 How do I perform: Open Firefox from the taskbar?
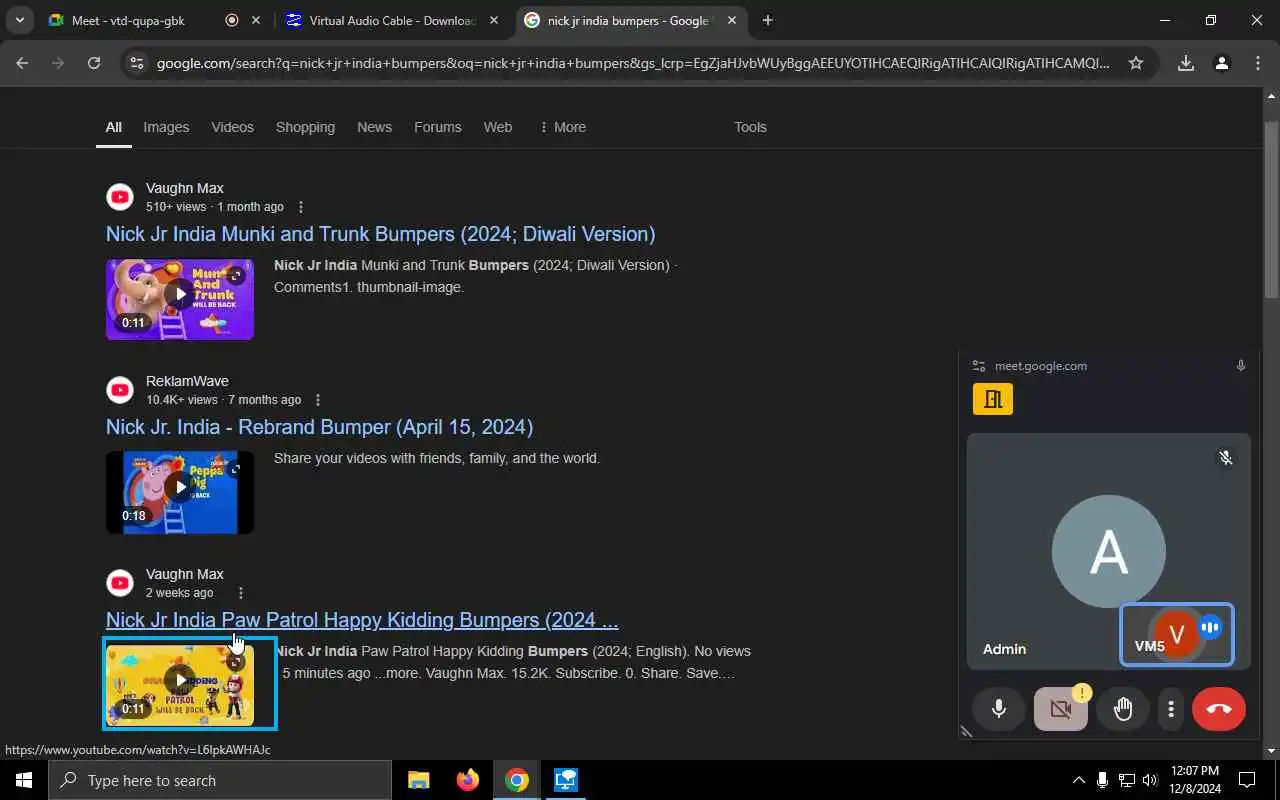tap(467, 780)
